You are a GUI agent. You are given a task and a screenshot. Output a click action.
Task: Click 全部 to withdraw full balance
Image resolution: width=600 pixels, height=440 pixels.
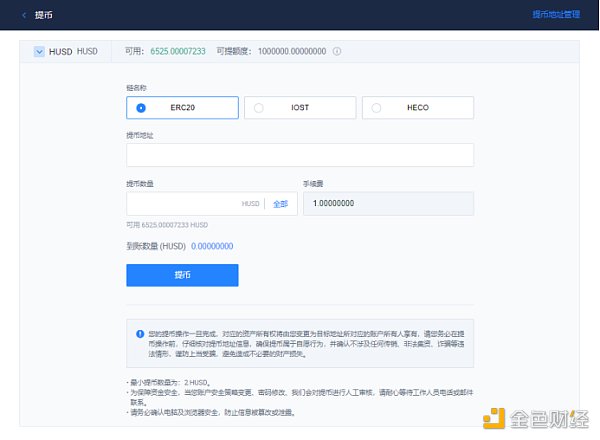[280, 203]
